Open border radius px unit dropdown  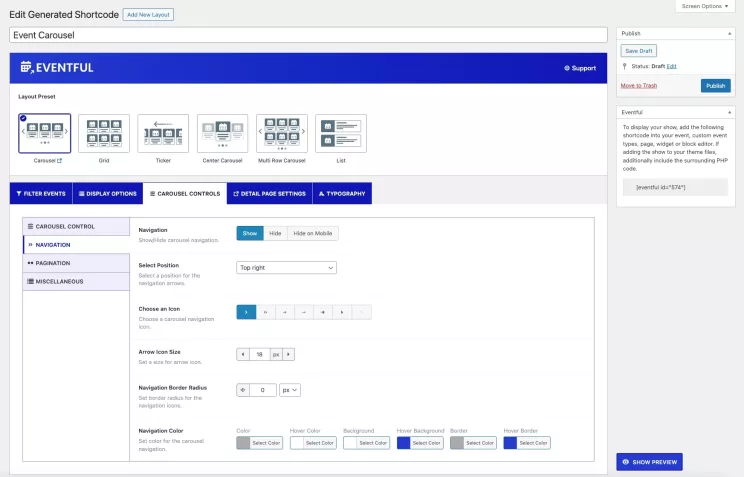[290, 390]
